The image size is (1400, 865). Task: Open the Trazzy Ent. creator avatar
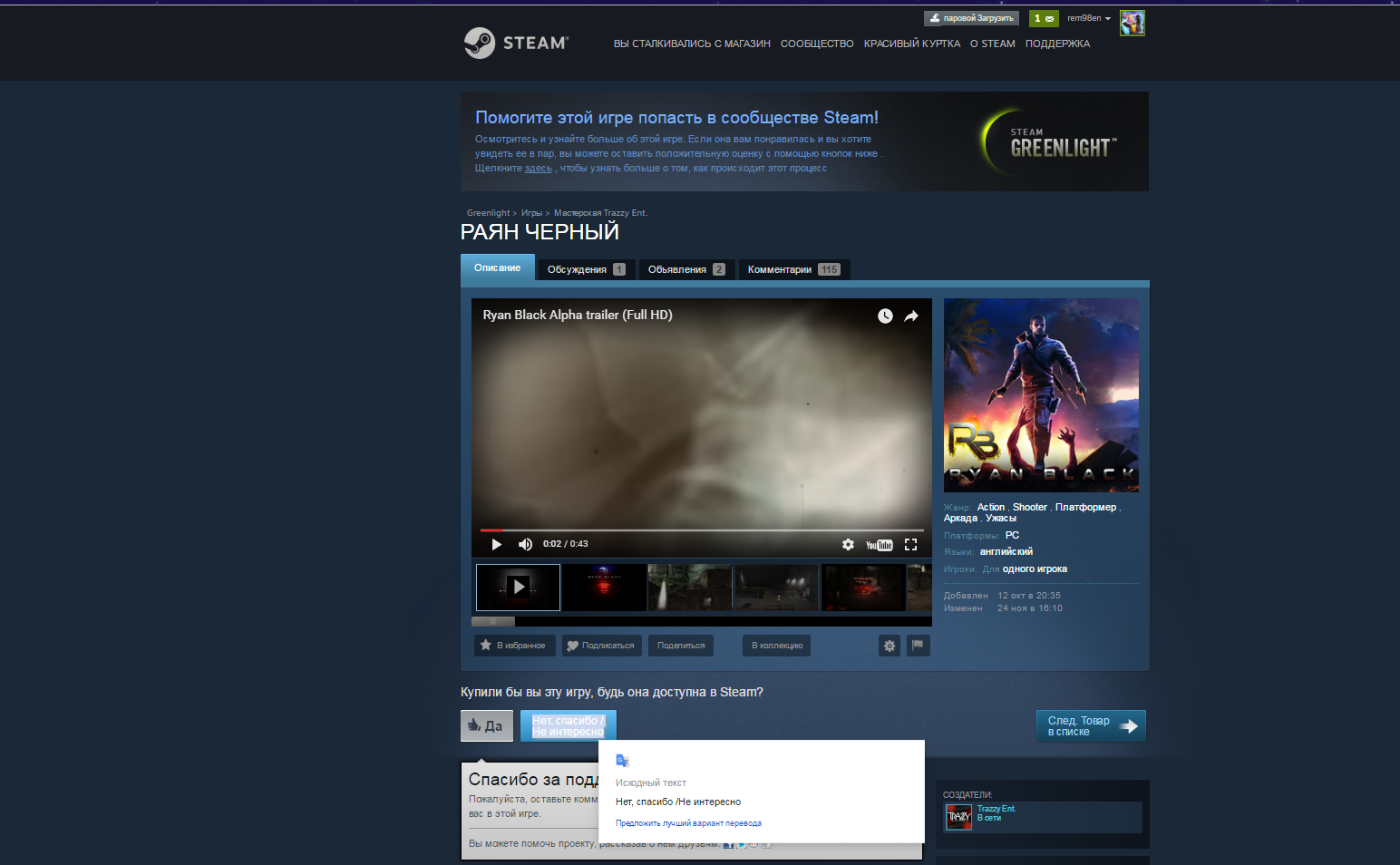pos(959,816)
